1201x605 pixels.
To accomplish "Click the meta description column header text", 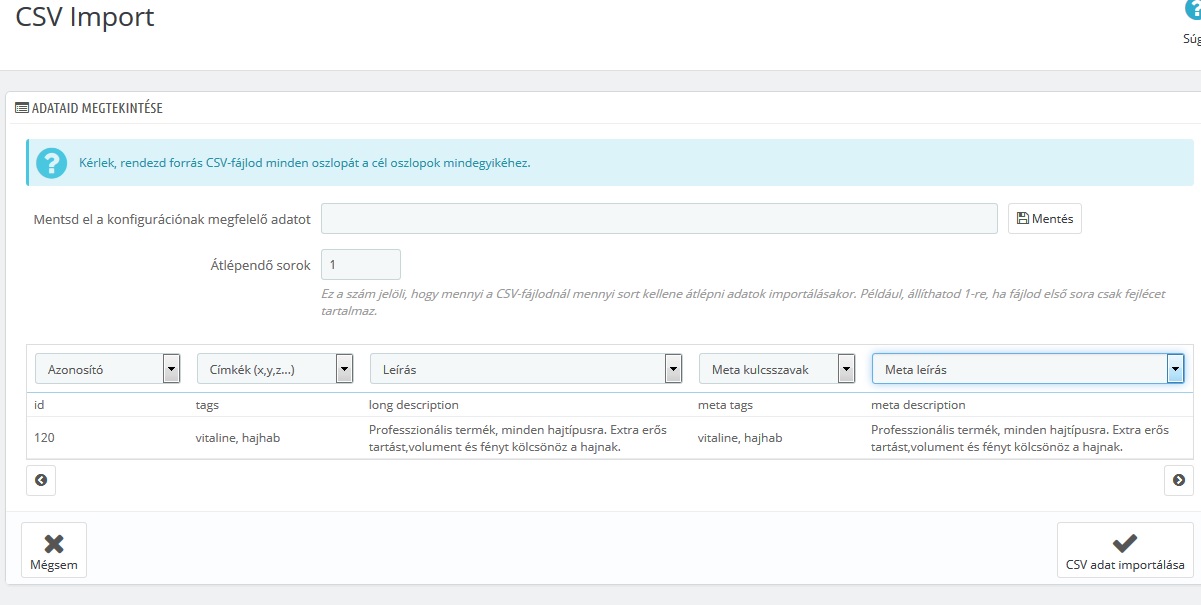I will pyautogui.click(x=918, y=405).
